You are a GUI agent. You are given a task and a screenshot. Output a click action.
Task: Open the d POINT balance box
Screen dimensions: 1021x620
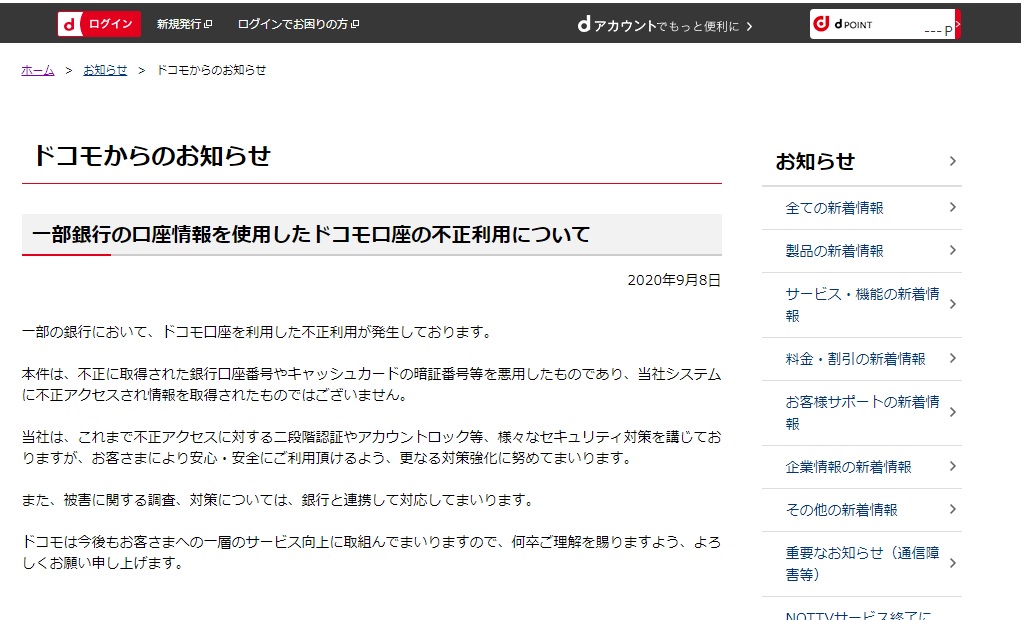click(x=885, y=24)
